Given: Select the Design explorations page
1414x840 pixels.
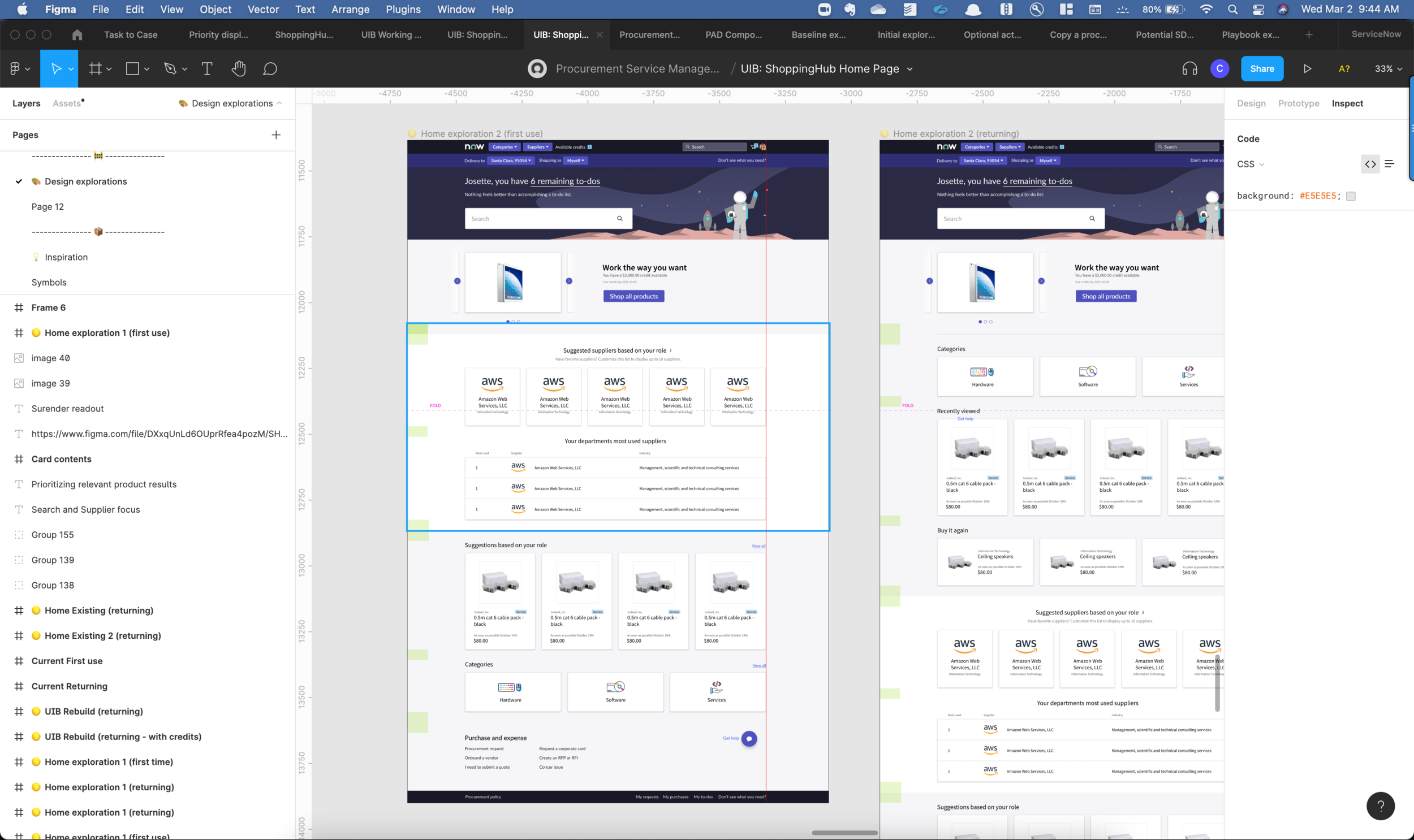Looking at the screenshot, I should pyautogui.click(x=85, y=181).
